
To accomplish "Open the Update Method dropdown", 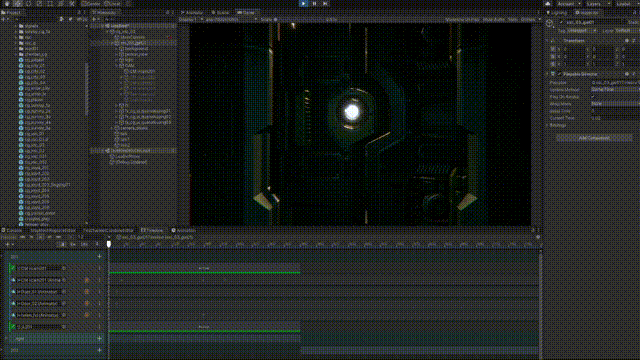I will [615, 89].
